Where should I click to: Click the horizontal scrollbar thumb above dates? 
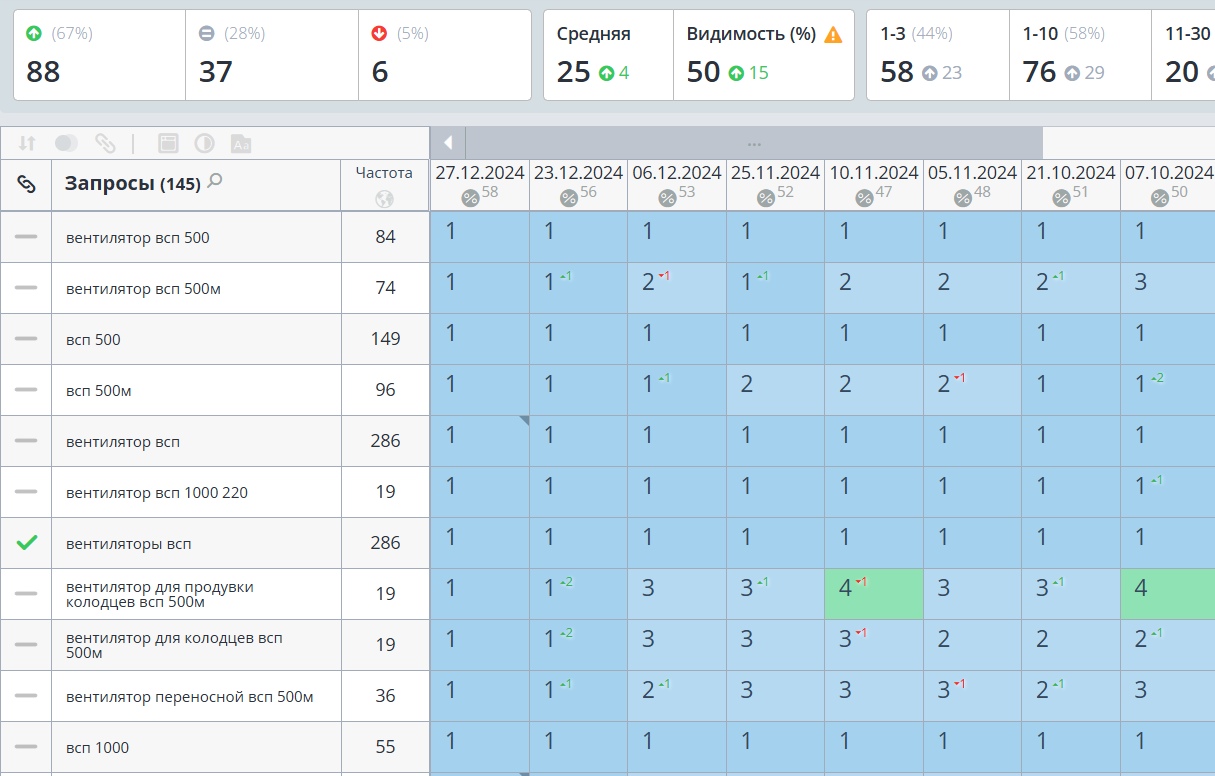(x=754, y=142)
